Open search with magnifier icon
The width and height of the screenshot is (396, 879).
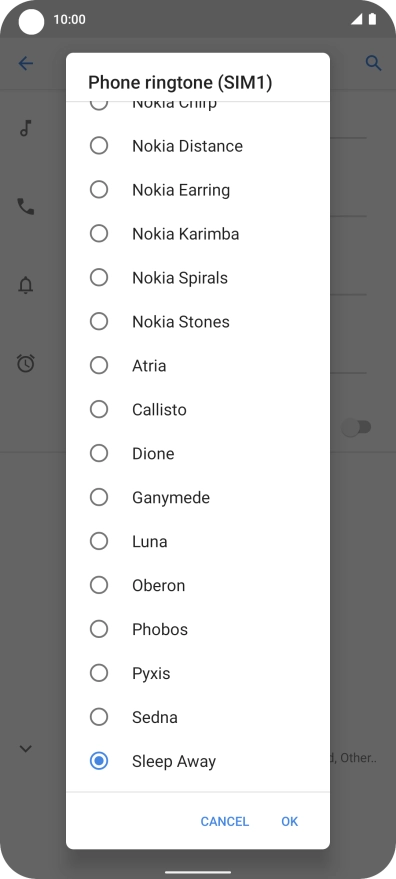coord(374,63)
